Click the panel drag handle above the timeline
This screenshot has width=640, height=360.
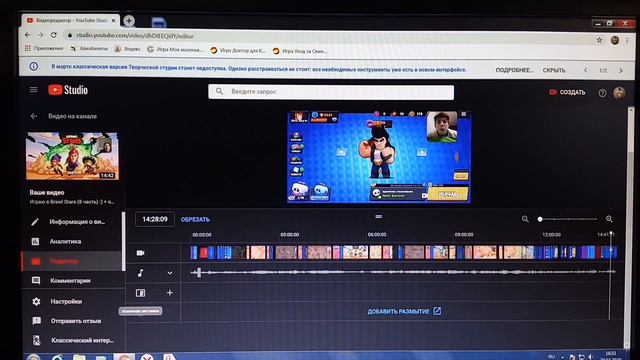[x=379, y=216]
